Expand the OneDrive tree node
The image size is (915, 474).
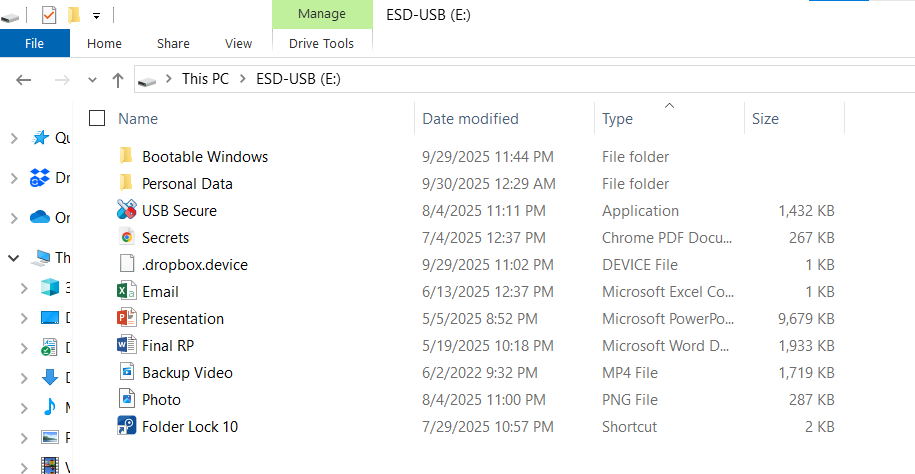(15, 218)
